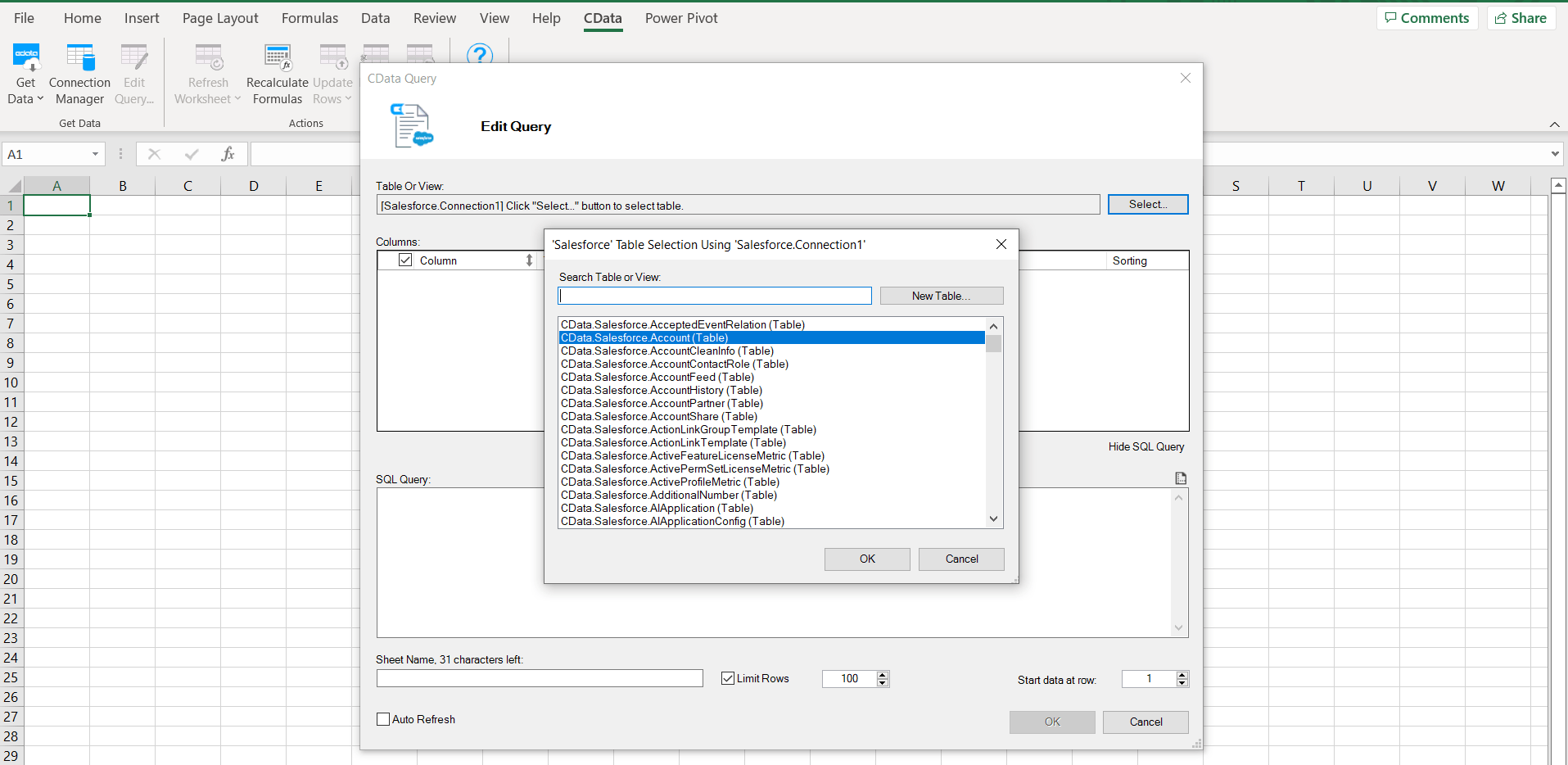Select the Edit Query tool
This screenshot has height=765, width=1568.
[133, 72]
